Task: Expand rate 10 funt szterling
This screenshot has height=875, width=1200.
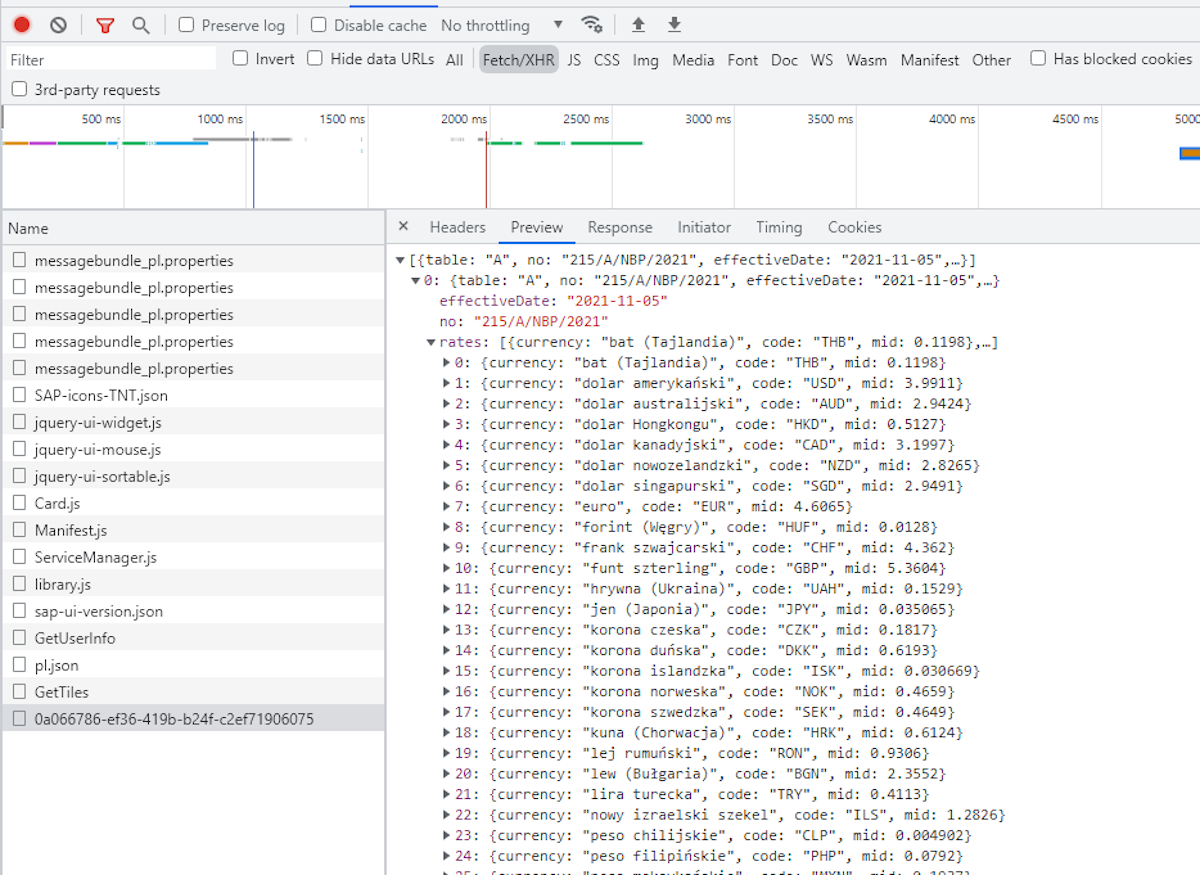Action: click(447, 569)
